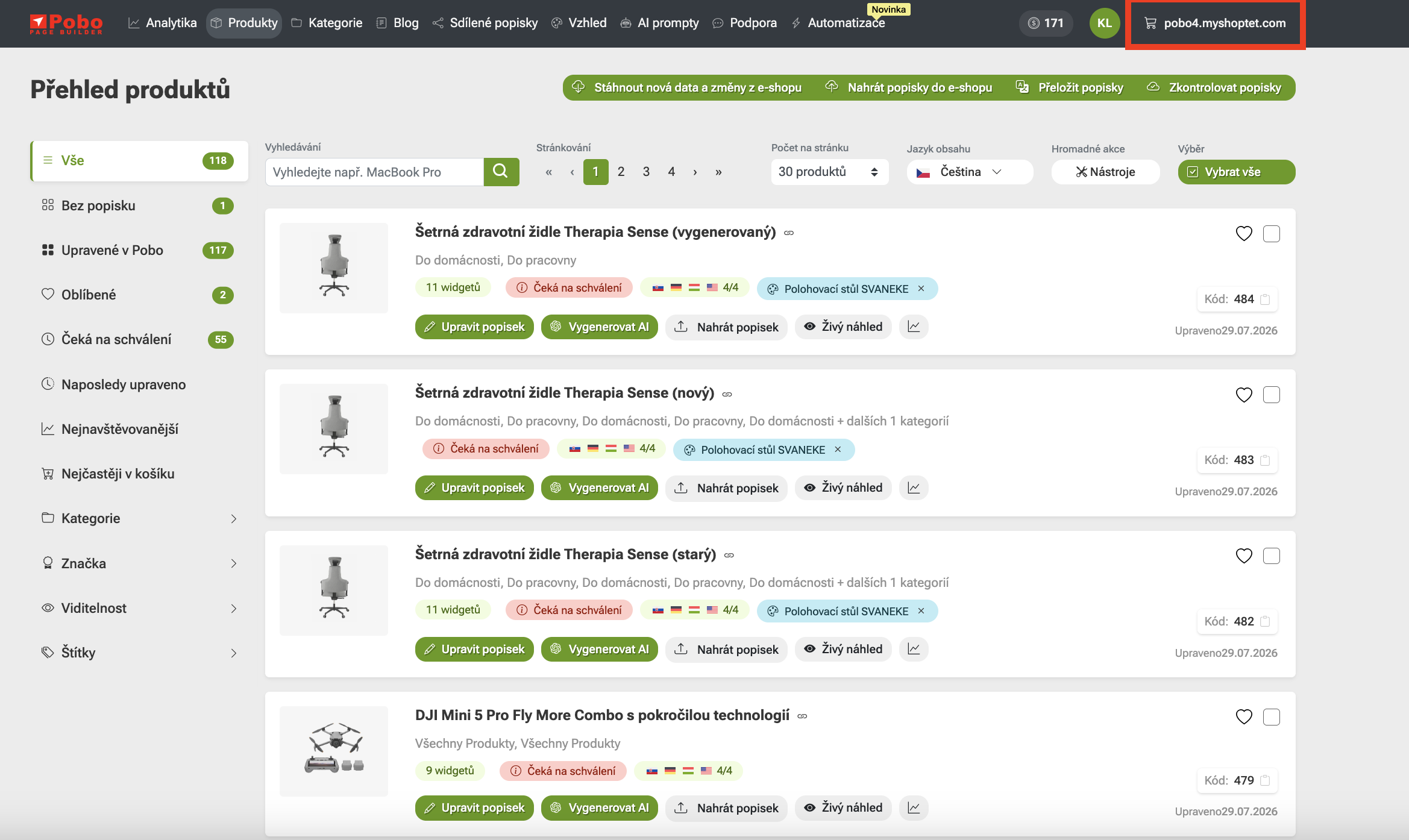Show Živý náhled for DJI Mini 5 Pro
Image resolution: width=1409 pixels, height=840 pixels.
843,807
